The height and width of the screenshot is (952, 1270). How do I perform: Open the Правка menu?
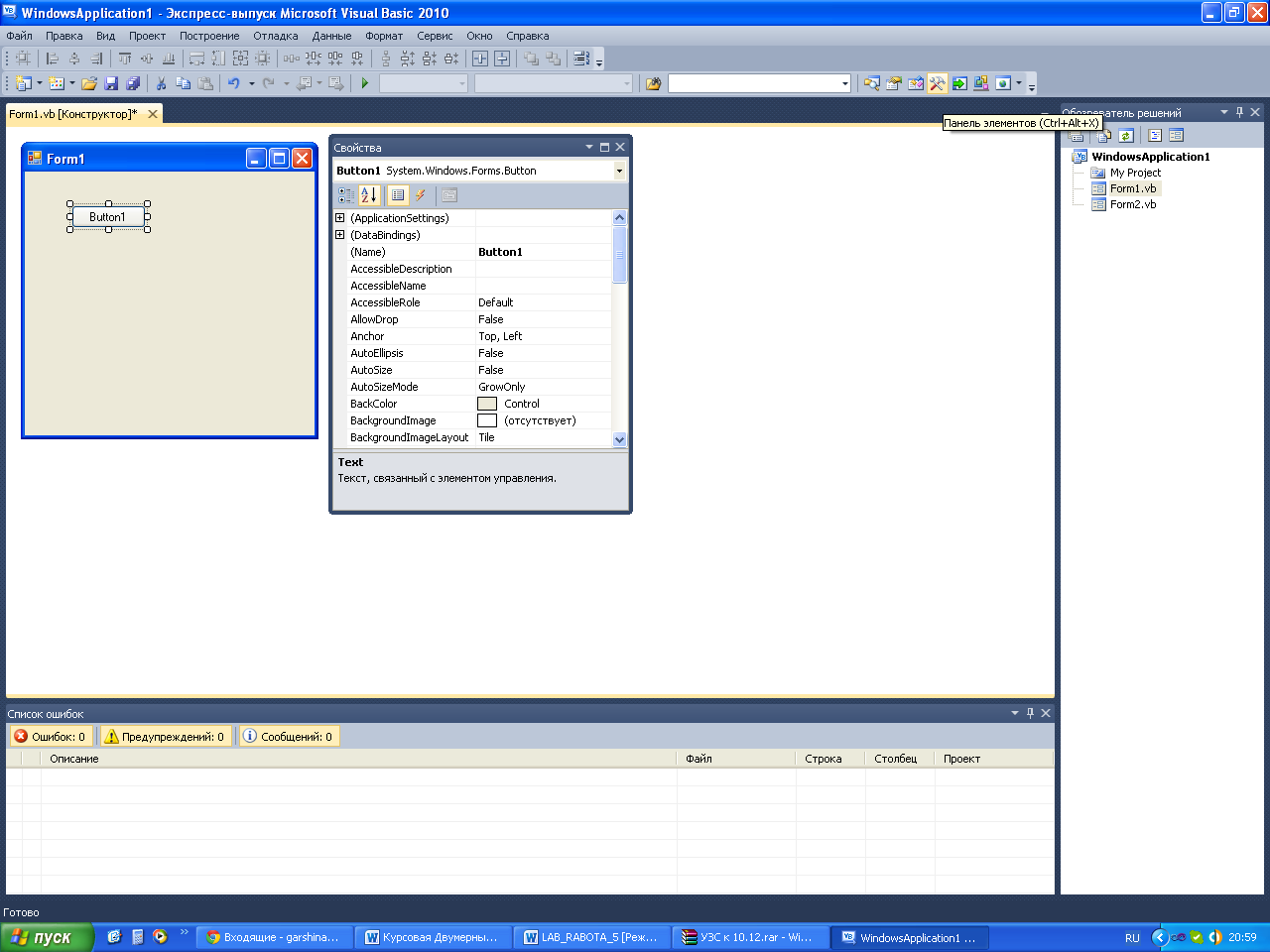coord(64,36)
